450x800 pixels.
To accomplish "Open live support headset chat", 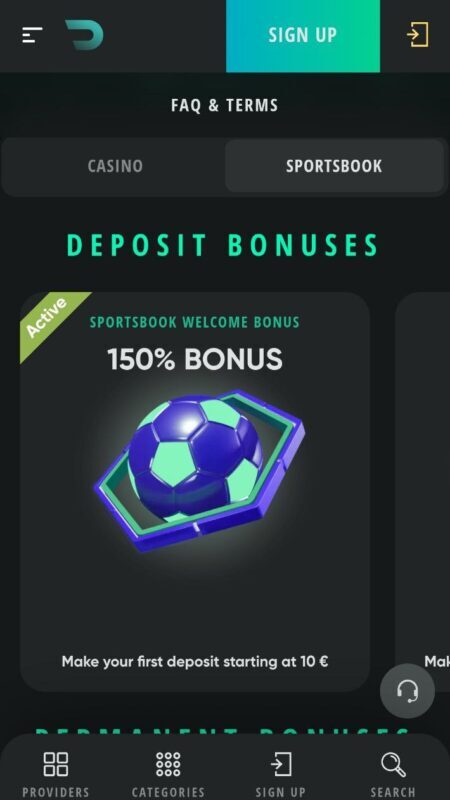I will pyautogui.click(x=407, y=691).
